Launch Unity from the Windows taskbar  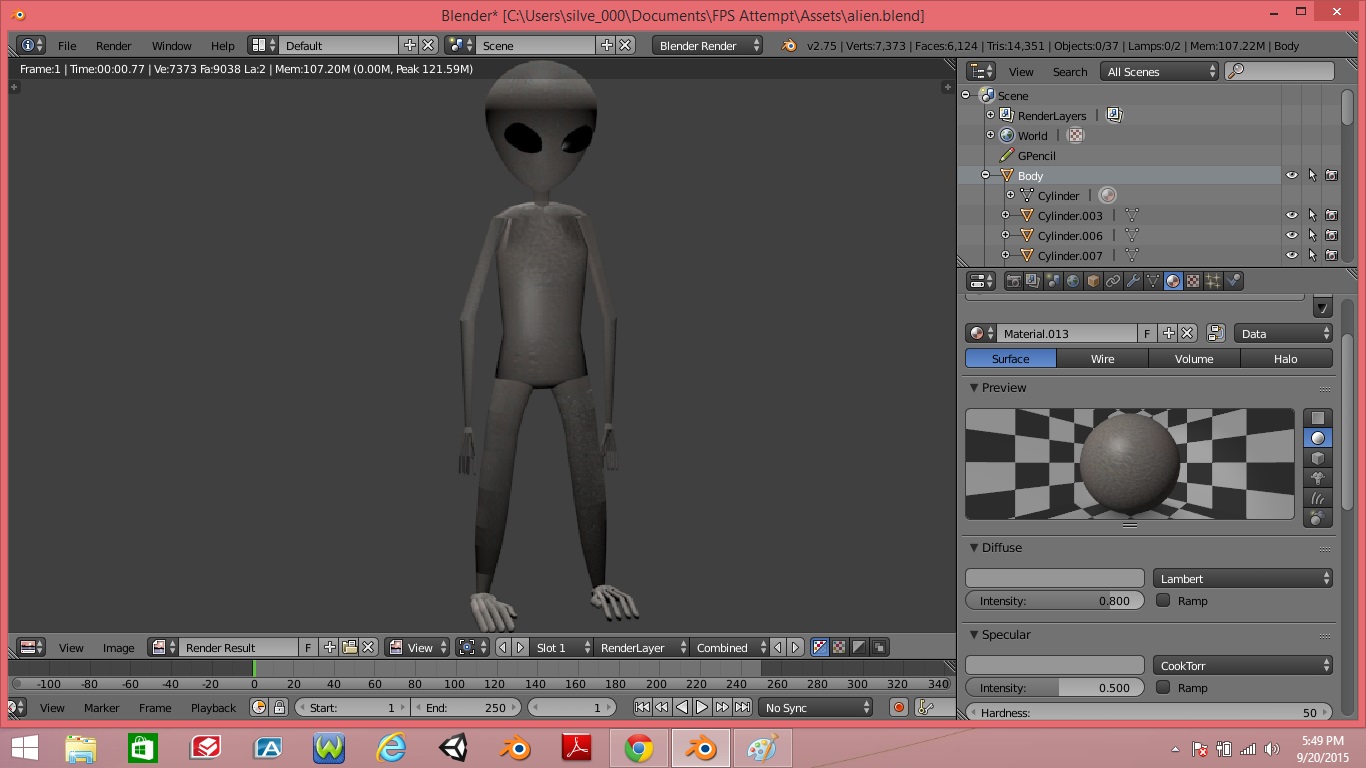[452, 747]
